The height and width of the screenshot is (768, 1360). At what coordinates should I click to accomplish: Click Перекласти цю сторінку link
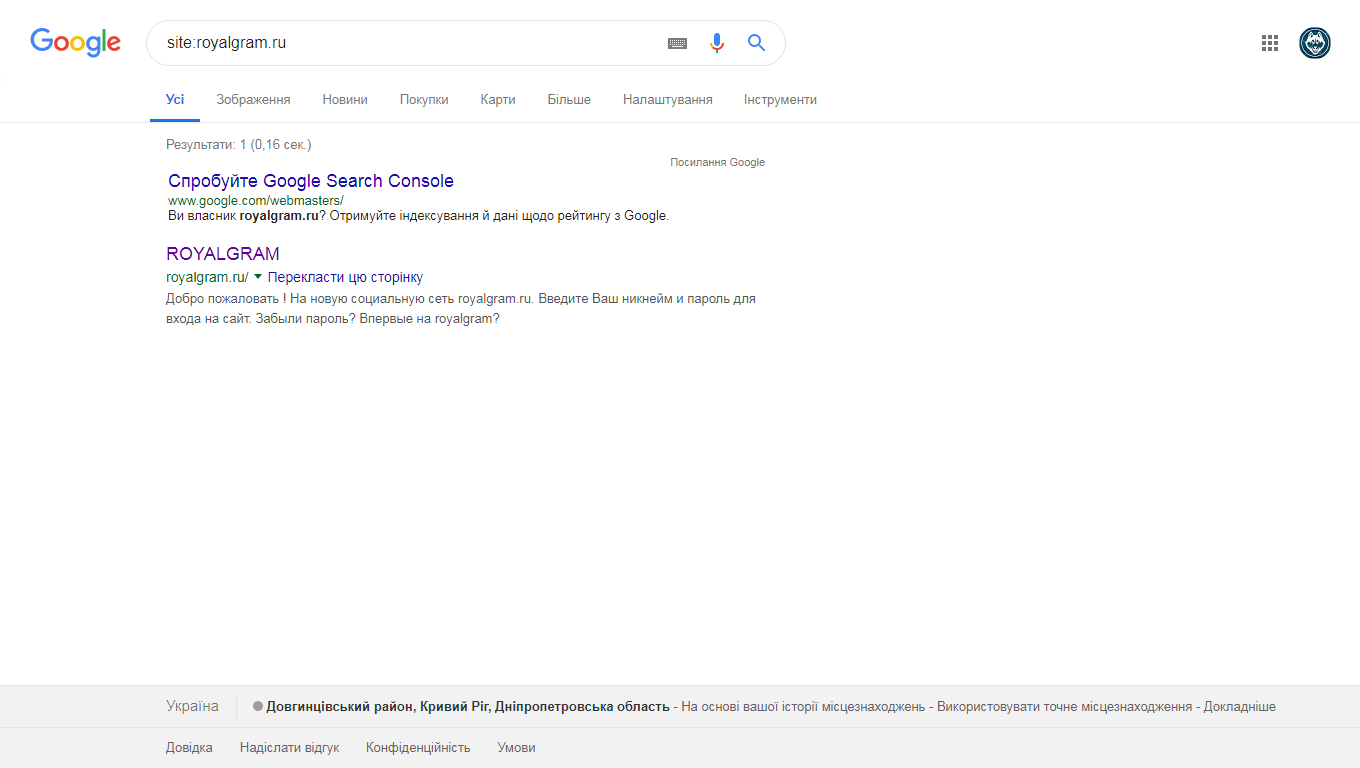[345, 277]
